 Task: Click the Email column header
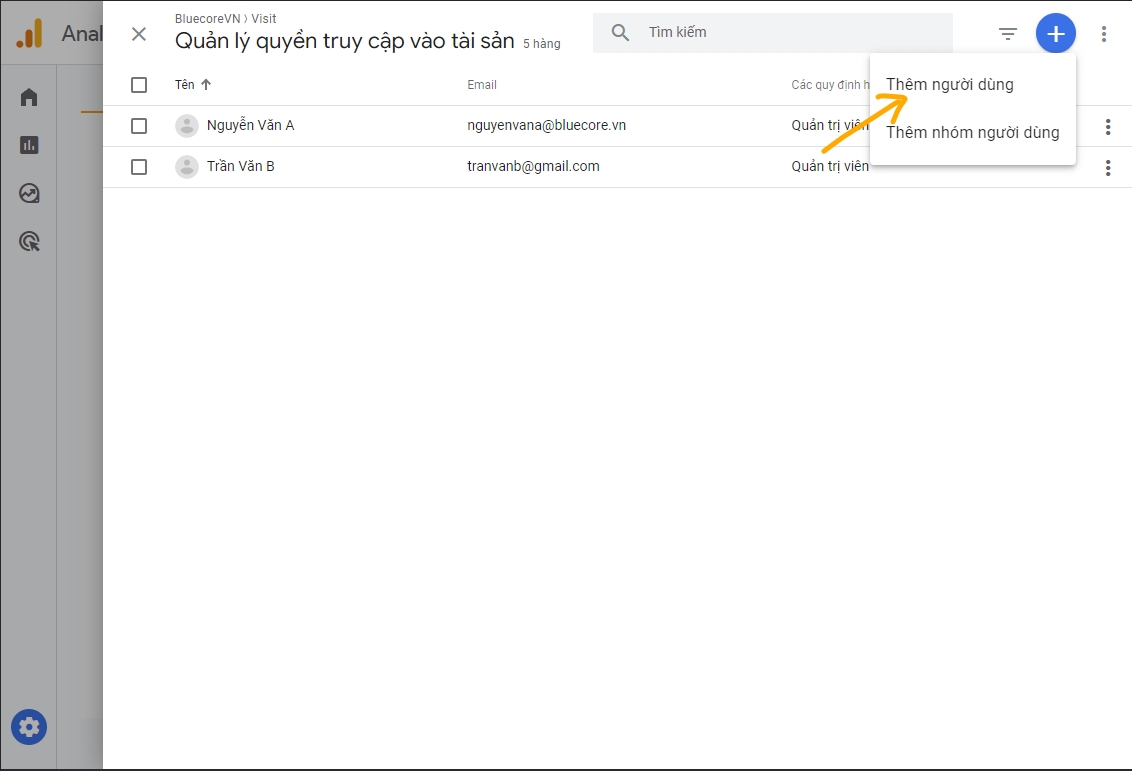coord(482,85)
